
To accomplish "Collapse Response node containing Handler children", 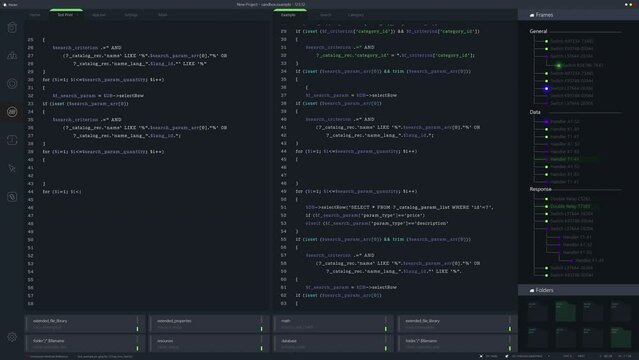I will (x=546, y=229).
